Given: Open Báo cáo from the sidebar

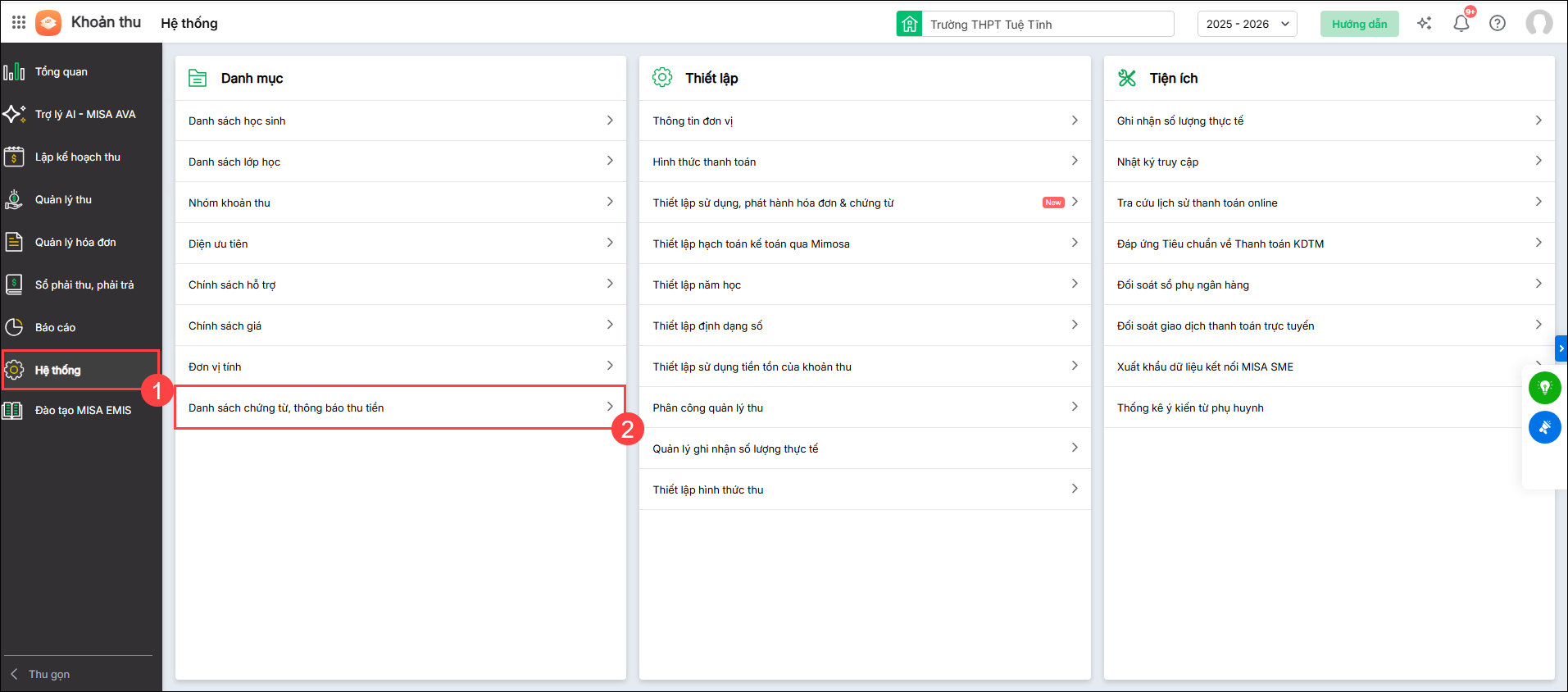Looking at the screenshot, I should 55,328.
